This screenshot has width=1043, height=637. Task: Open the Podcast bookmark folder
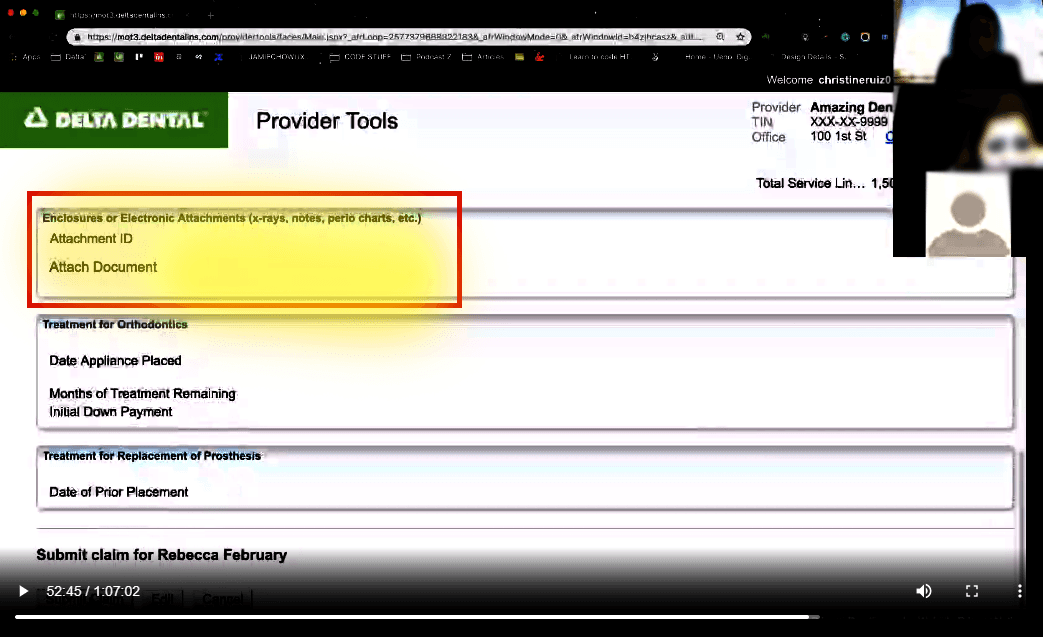point(426,57)
